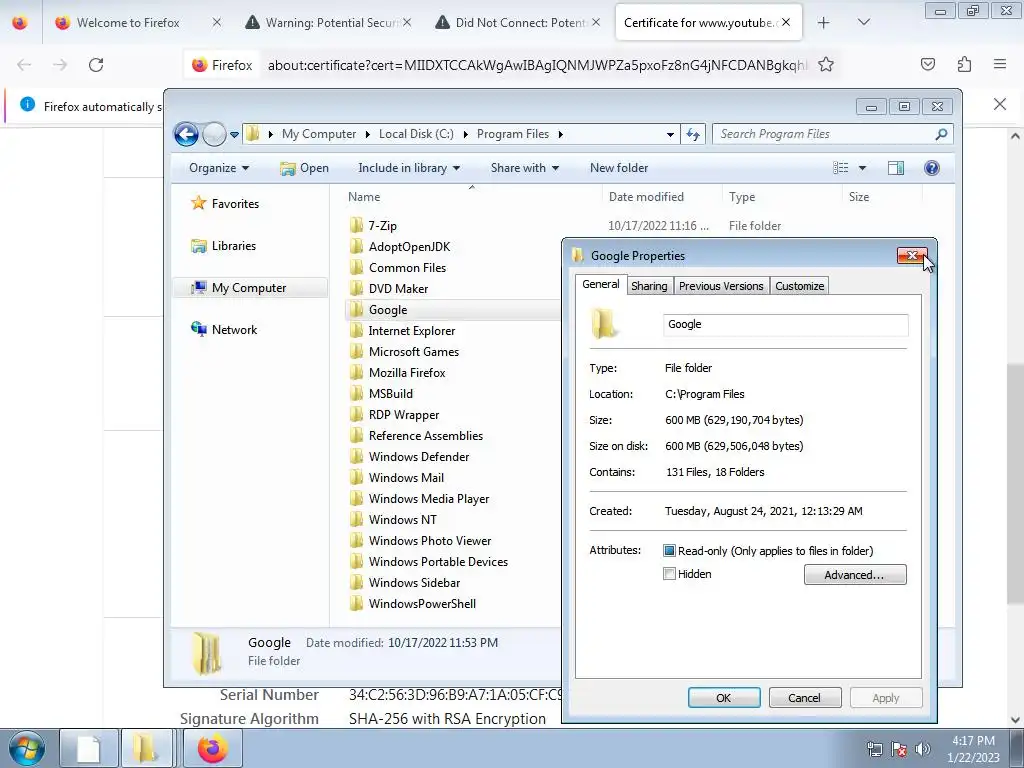Select the 7-Zip folder
The height and width of the screenshot is (768, 1024).
(x=373, y=225)
